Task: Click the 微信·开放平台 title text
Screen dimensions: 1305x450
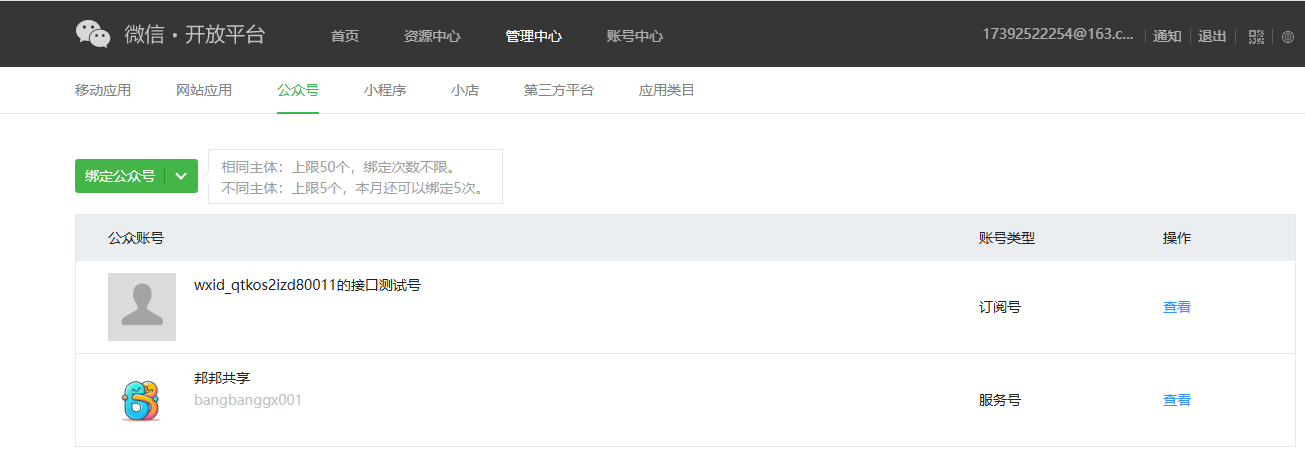Action: pyautogui.click(x=195, y=34)
